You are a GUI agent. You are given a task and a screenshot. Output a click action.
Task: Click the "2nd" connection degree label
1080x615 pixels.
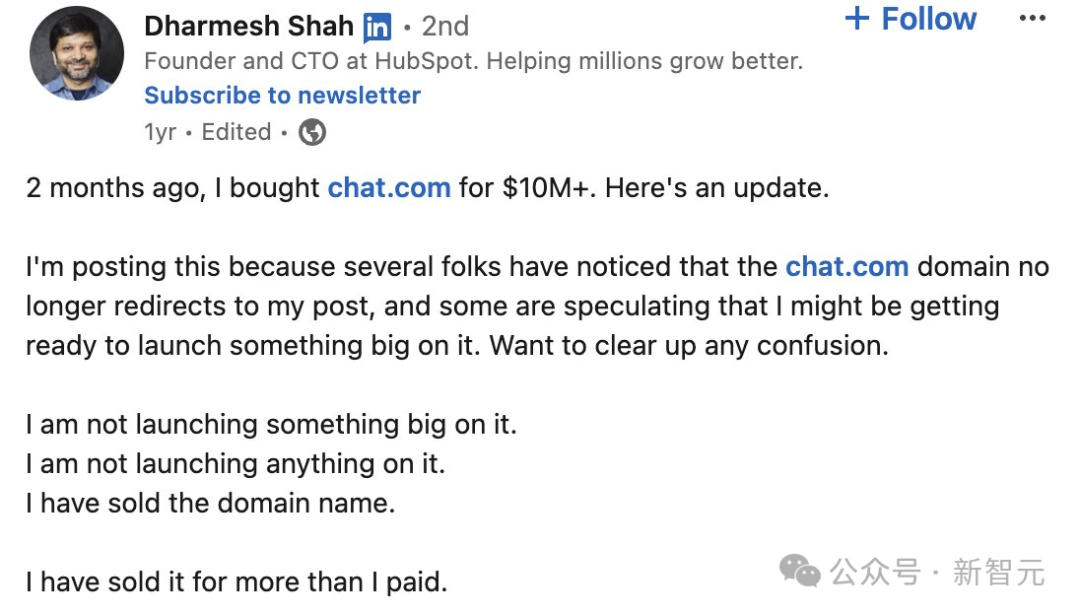click(444, 26)
